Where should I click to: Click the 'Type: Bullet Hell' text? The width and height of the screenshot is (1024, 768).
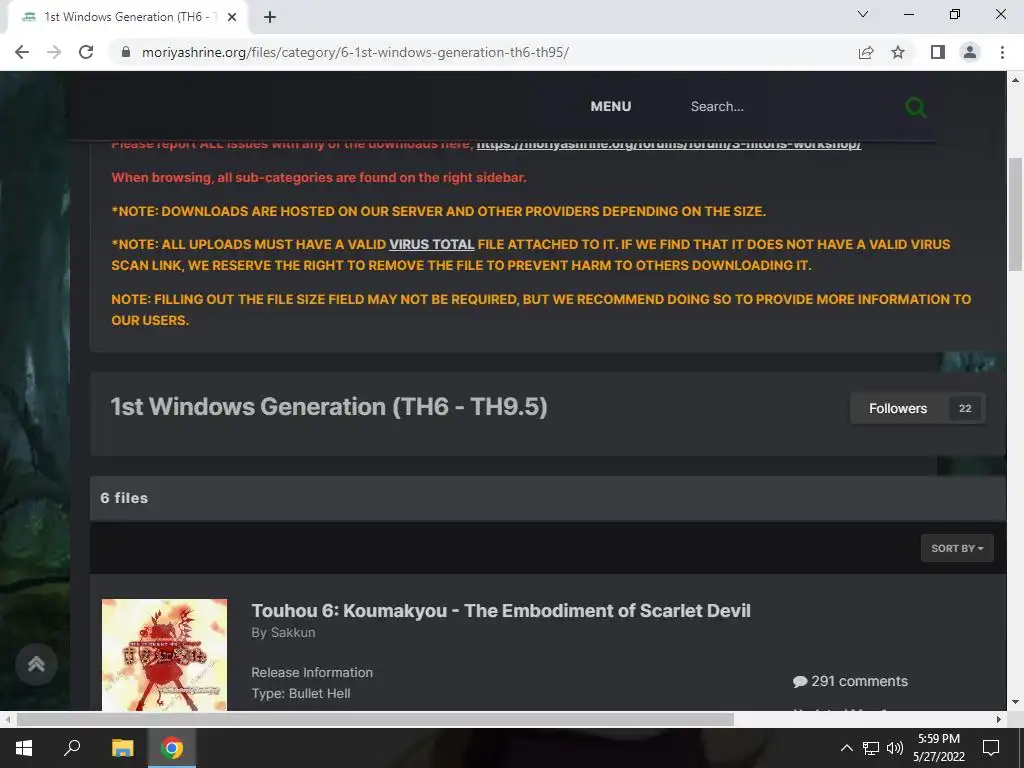coord(301,694)
